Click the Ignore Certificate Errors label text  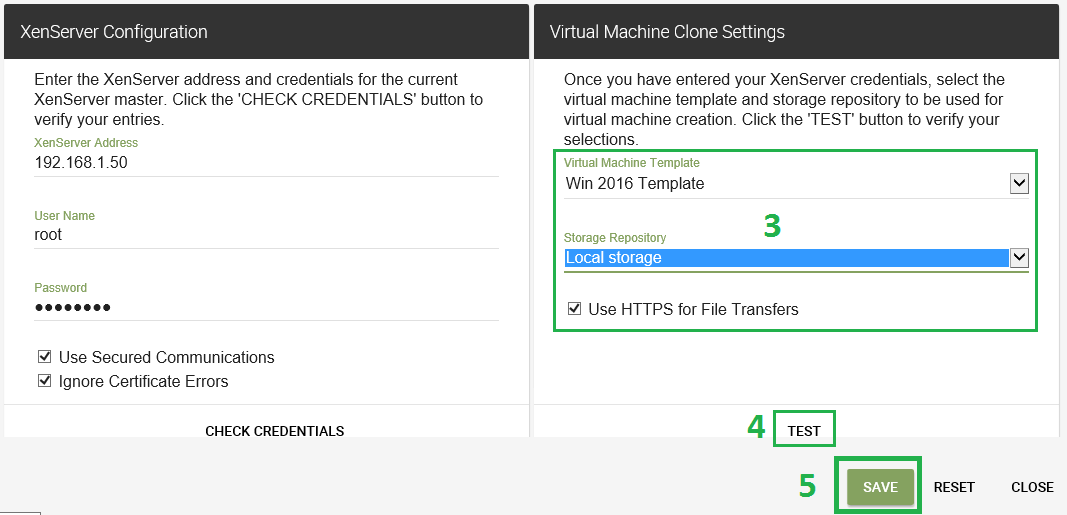[x=144, y=381]
